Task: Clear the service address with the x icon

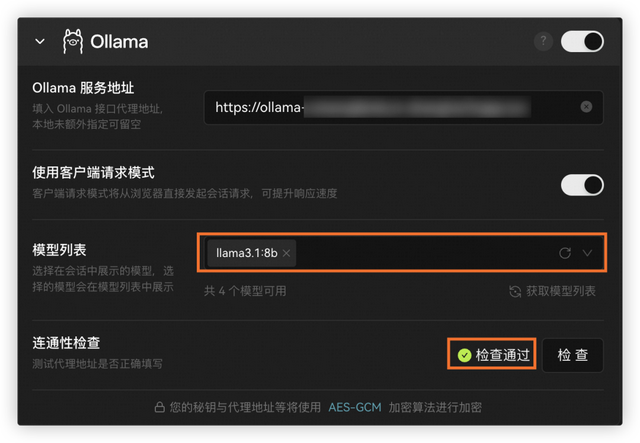Action: (586, 107)
